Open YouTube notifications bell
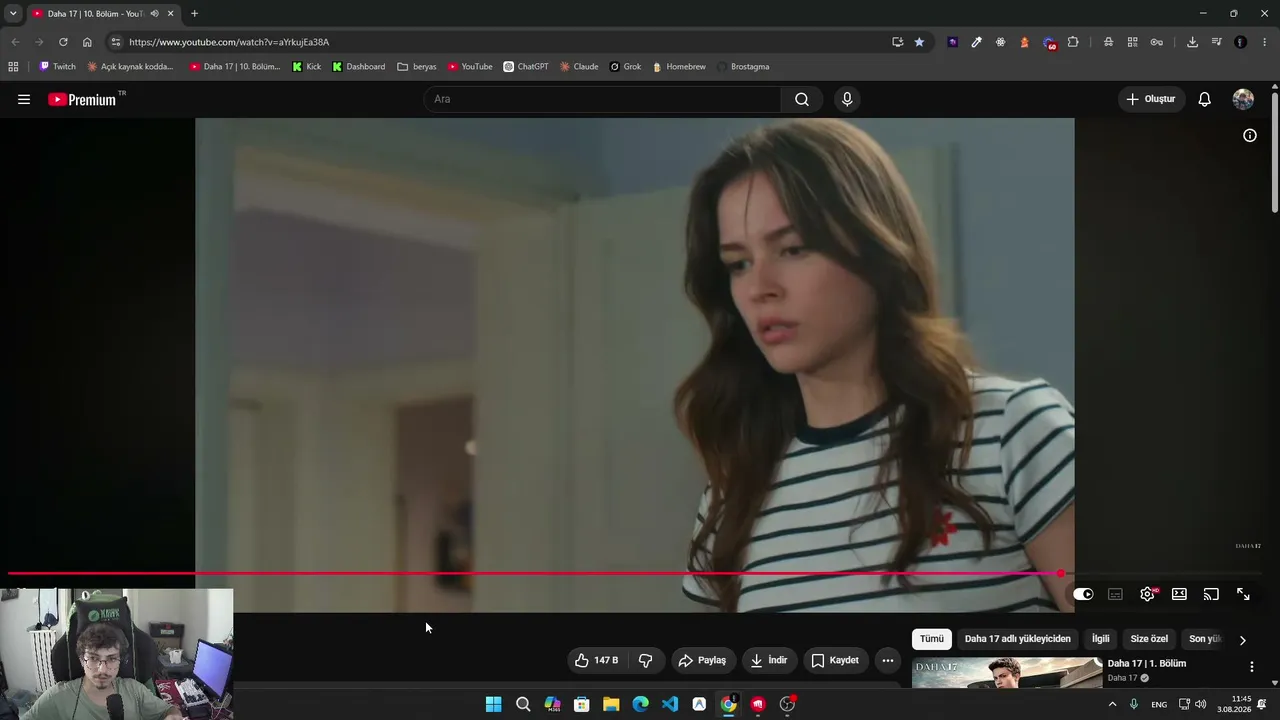This screenshot has height=720, width=1280. point(1205,99)
